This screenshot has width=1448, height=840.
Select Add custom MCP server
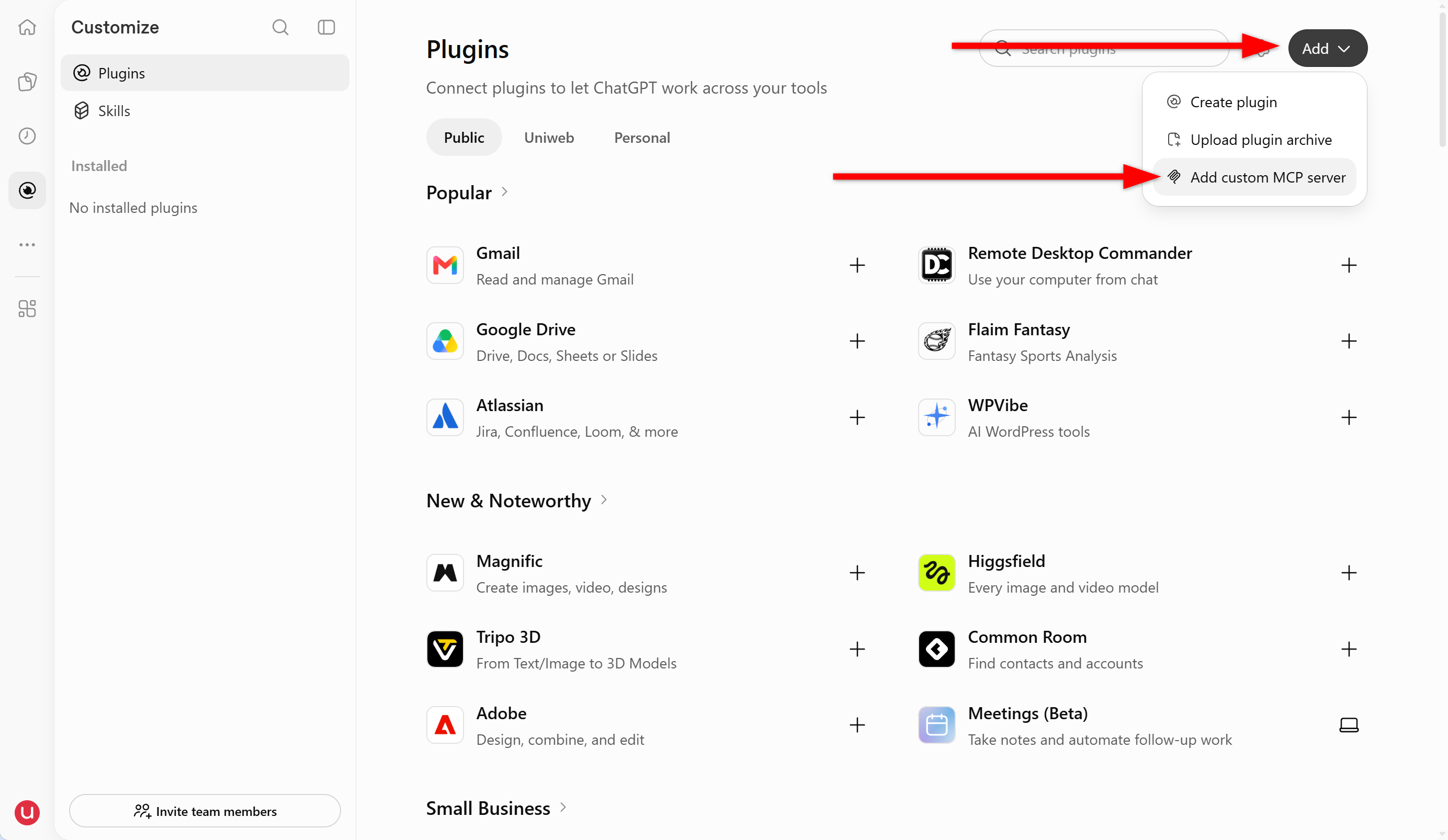pyautogui.click(x=1254, y=177)
